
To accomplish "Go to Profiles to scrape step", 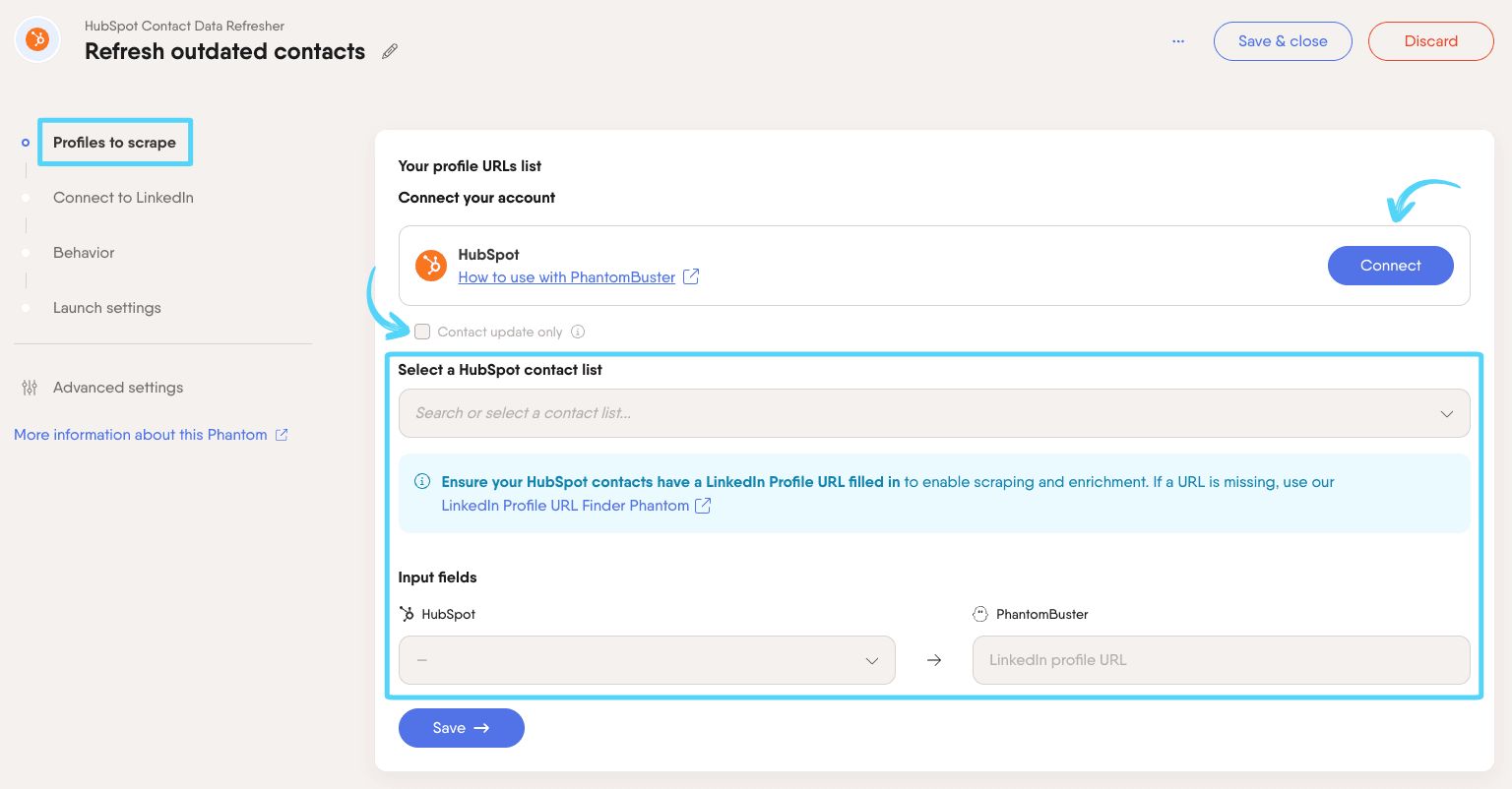I will tap(114, 143).
